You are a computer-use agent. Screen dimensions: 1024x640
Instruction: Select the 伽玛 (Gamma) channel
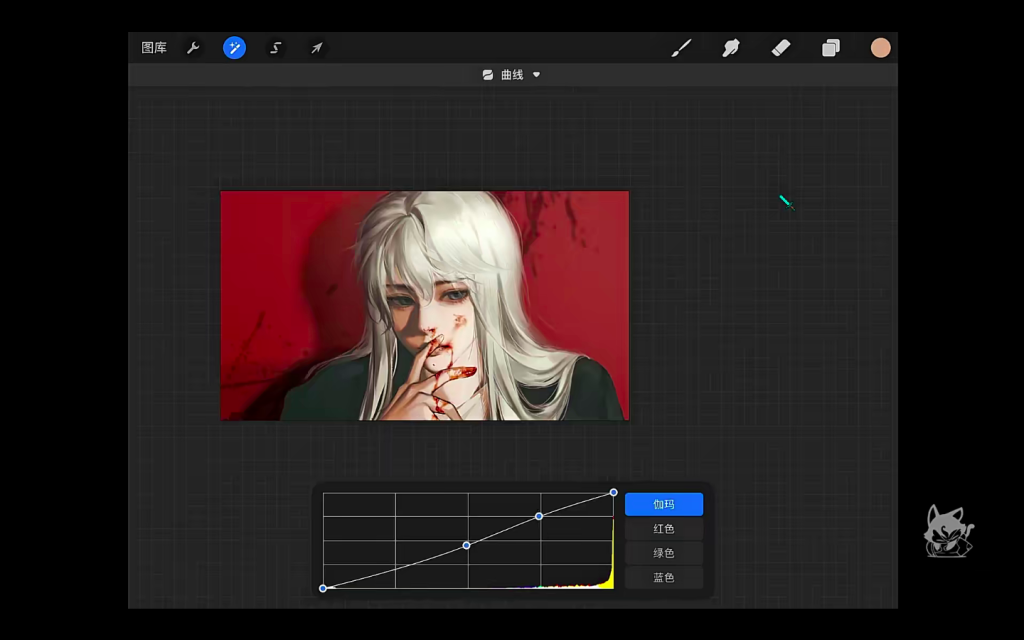664,505
